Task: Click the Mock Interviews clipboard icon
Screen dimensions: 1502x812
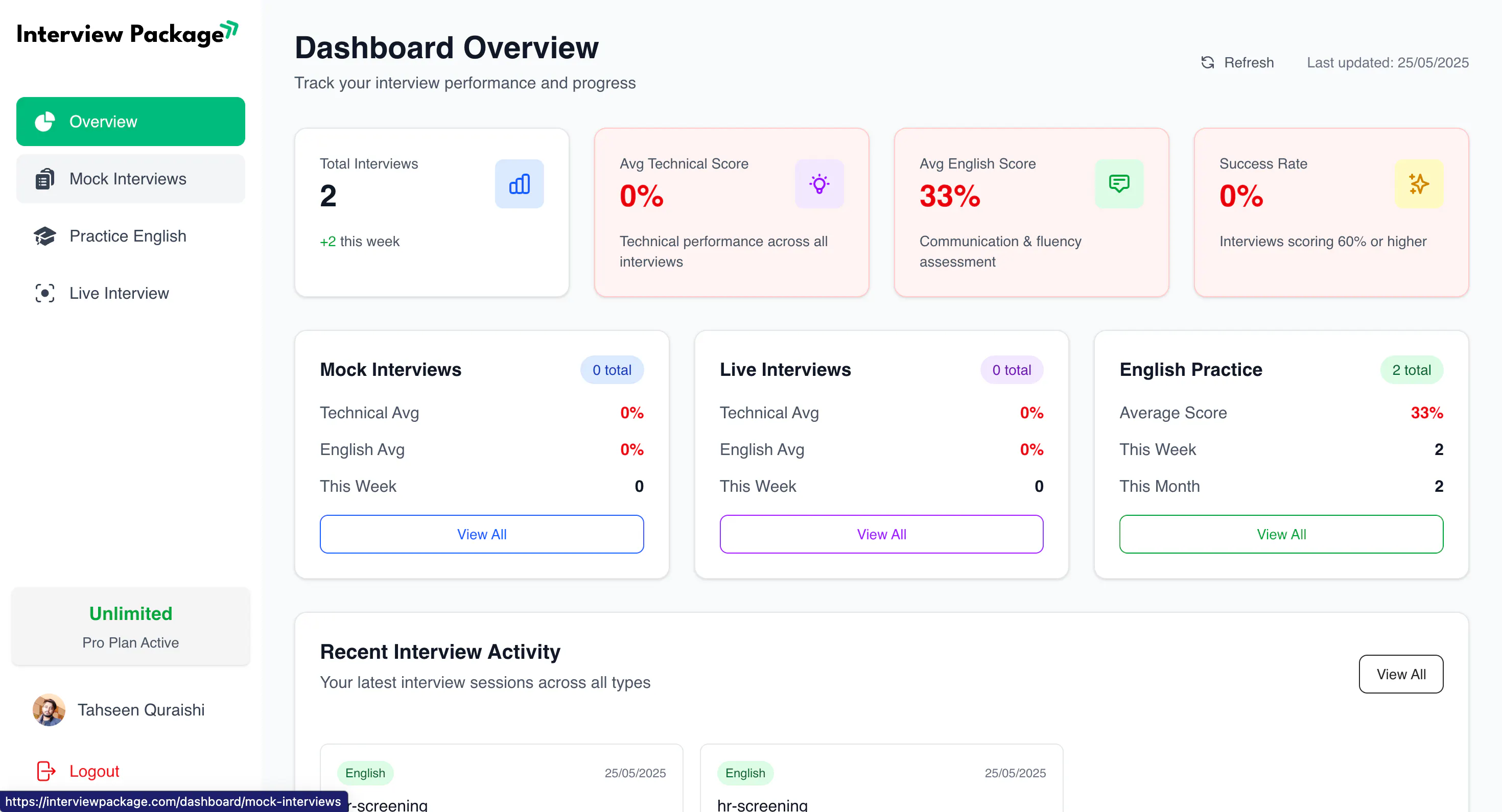Action: click(44, 179)
